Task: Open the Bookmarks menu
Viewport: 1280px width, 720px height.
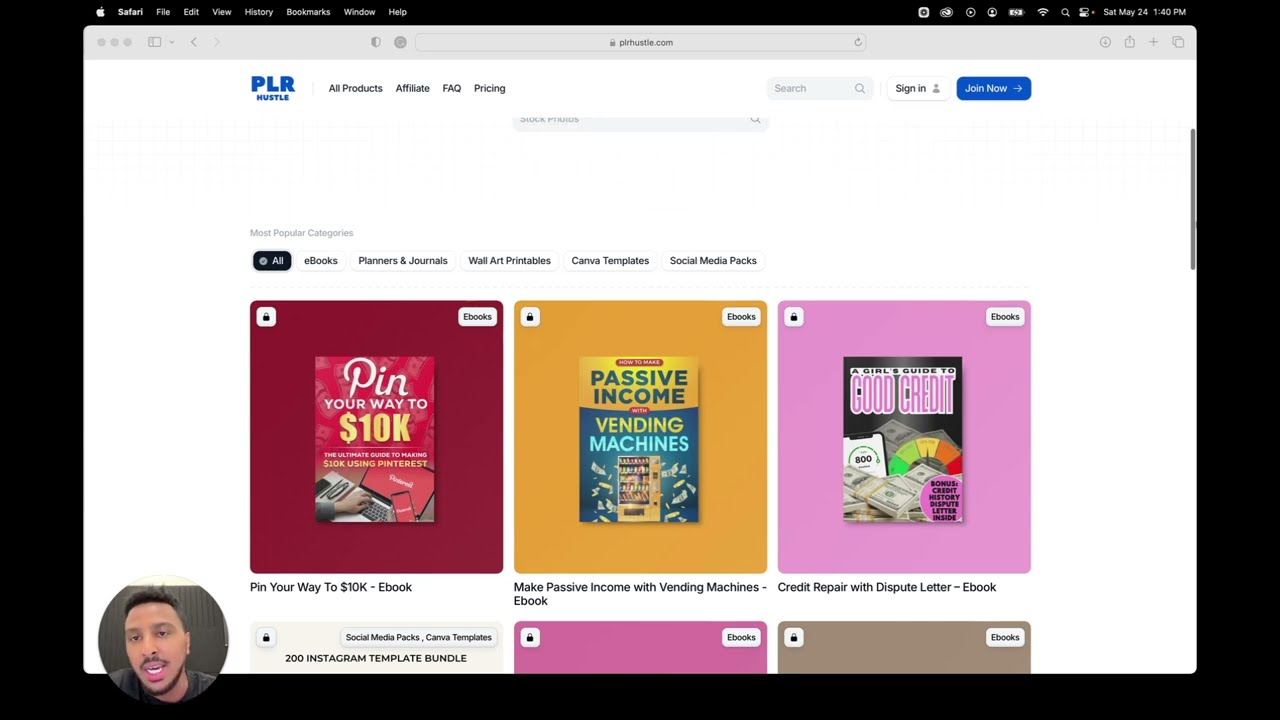Action: tap(308, 12)
